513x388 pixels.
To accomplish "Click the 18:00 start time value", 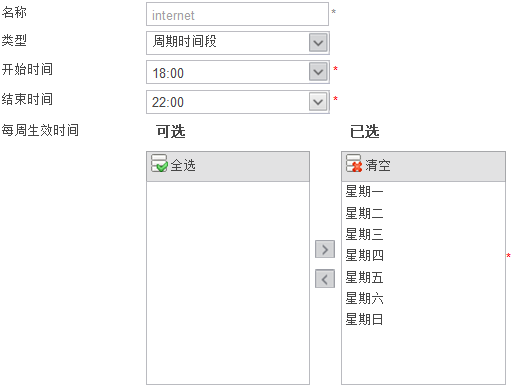I will 168,73.
